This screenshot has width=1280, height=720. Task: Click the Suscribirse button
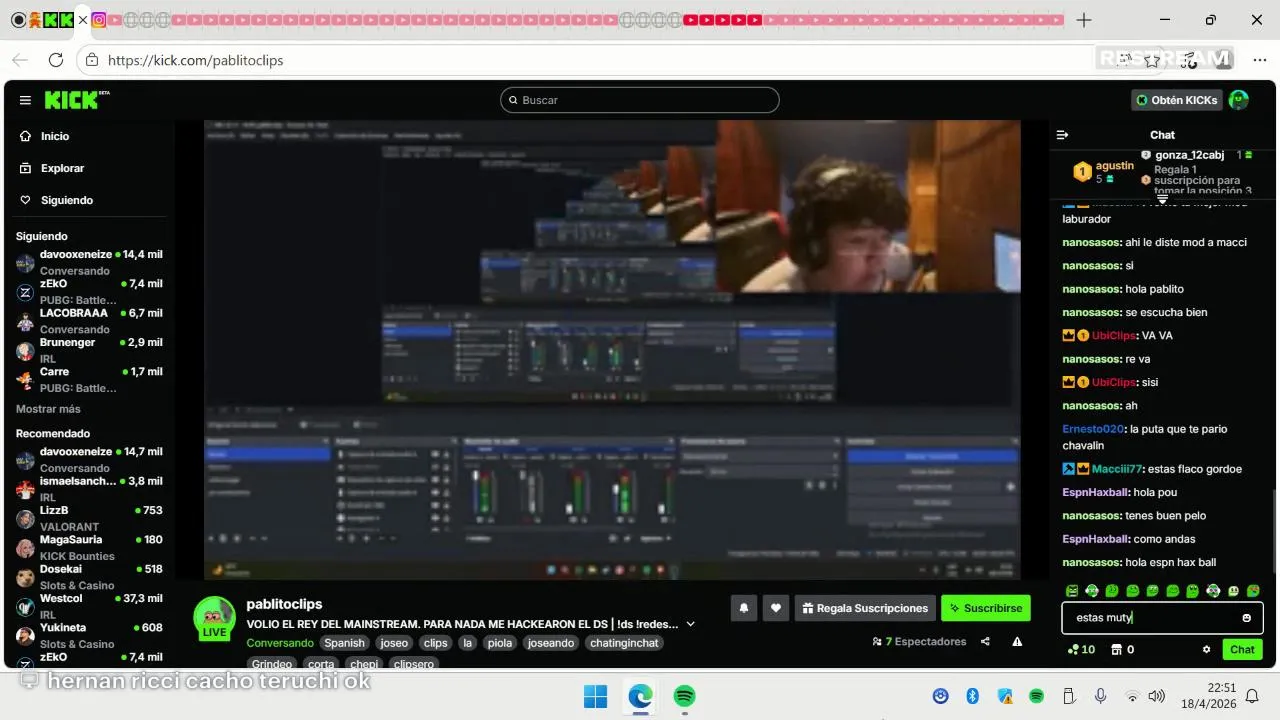pos(985,607)
